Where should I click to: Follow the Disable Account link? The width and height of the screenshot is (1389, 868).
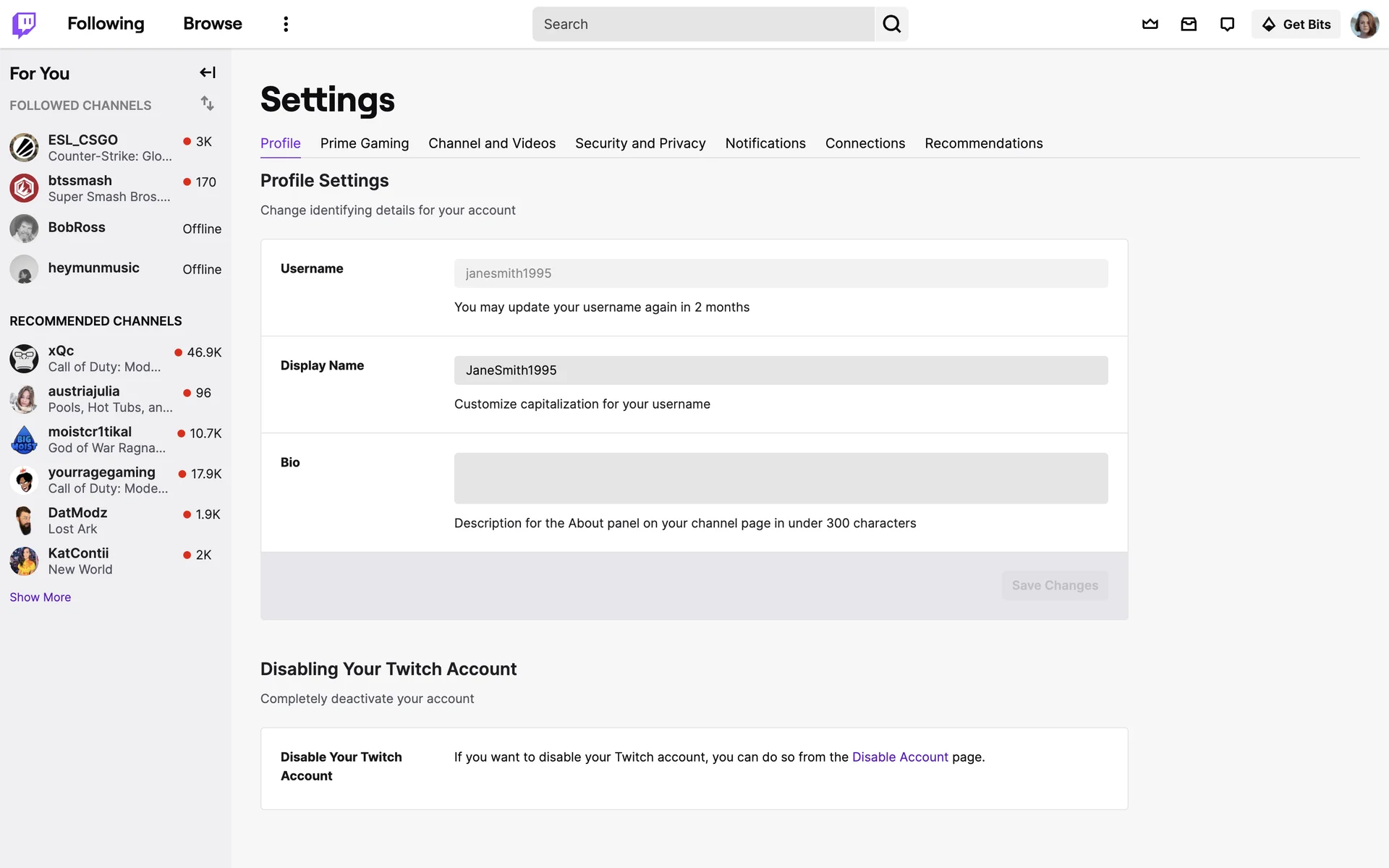point(899,757)
